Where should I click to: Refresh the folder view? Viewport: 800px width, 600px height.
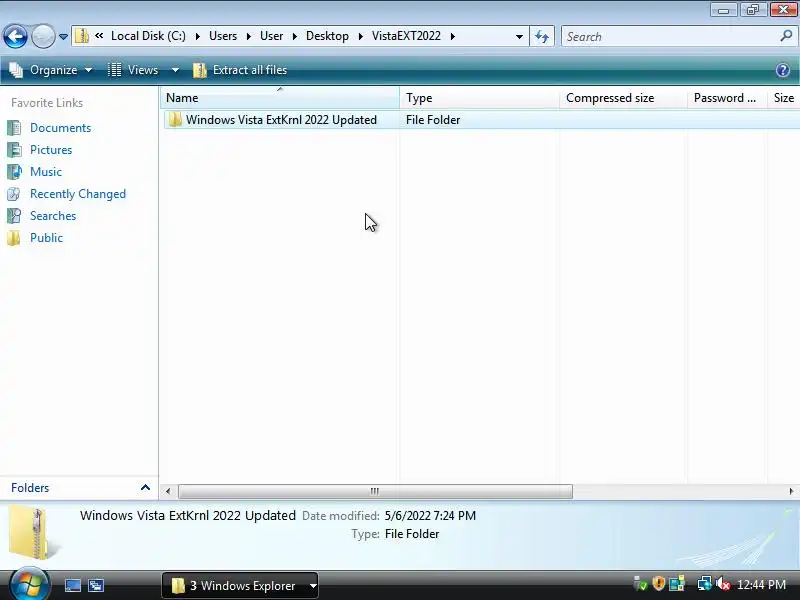point(542,36)
